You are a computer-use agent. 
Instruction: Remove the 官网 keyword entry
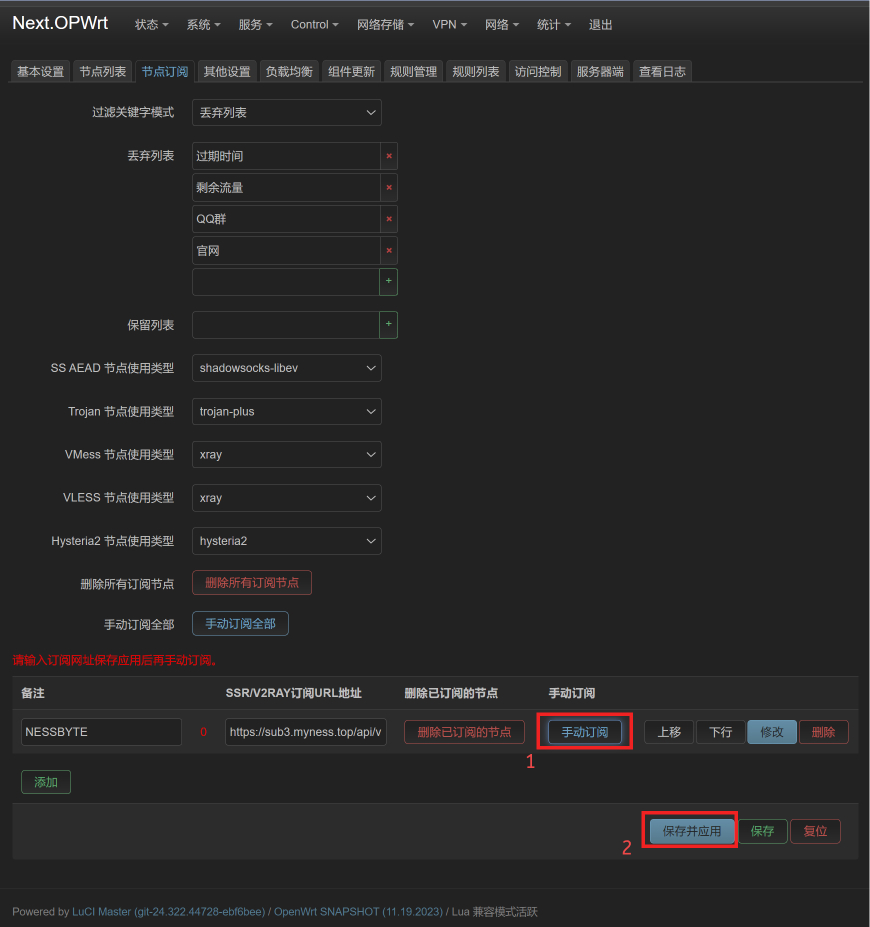389,251
